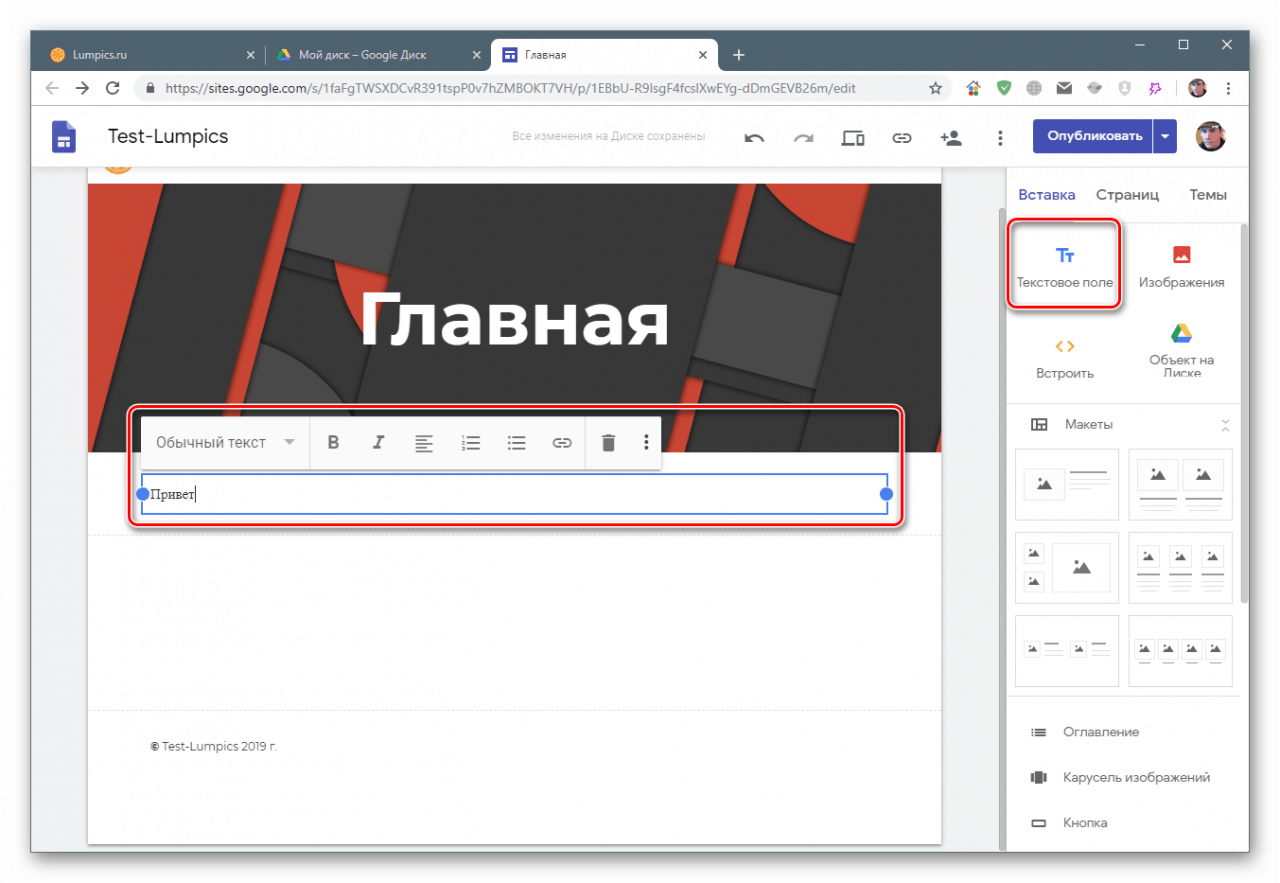Click the text box containing Привет
The image size is (1280, 883).
514,494
